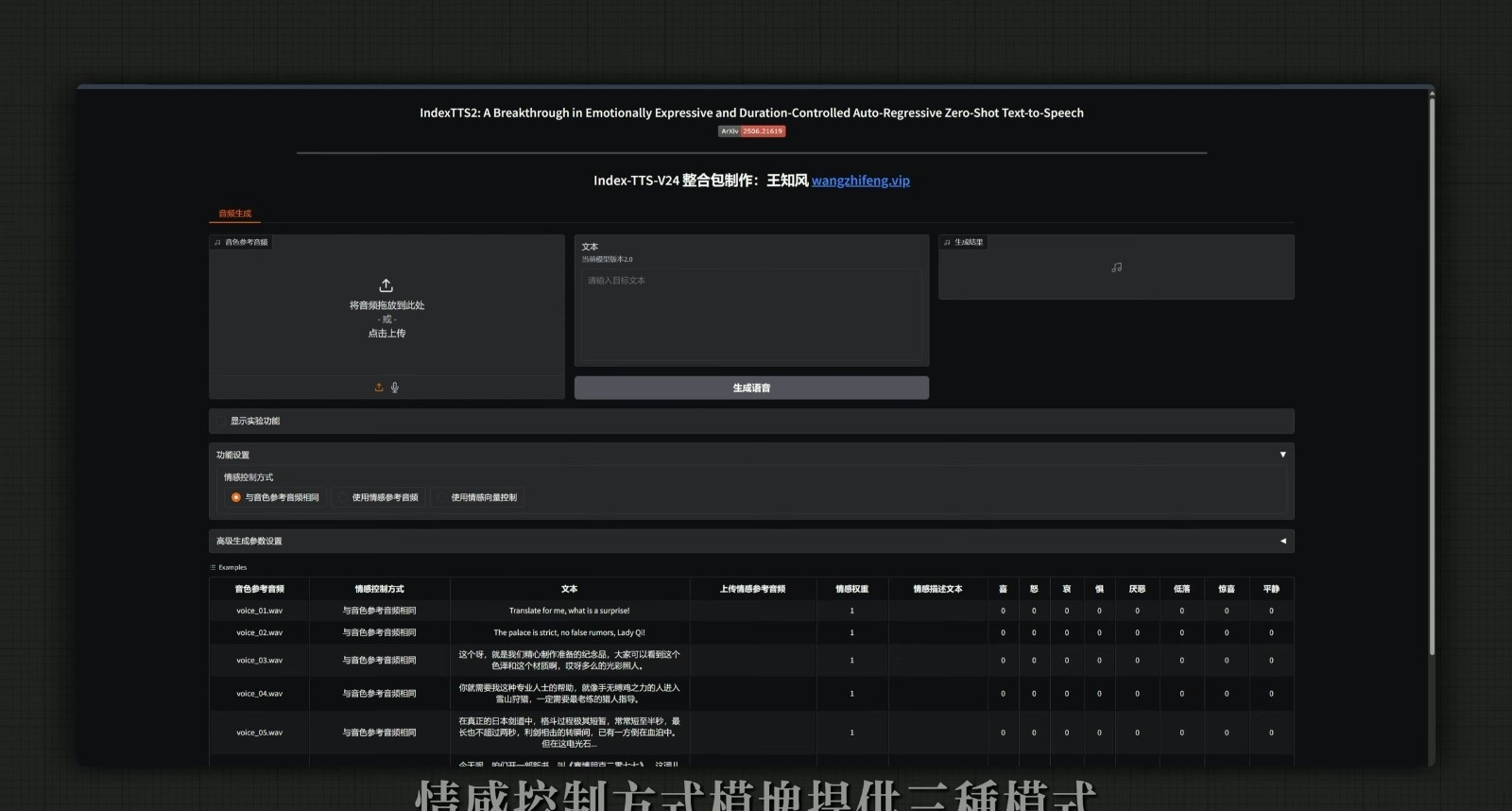Click the 上传情感参考音频 column header
Image resolution: width=1512 pixels, height=811 pixels.
tap(752, 589)
